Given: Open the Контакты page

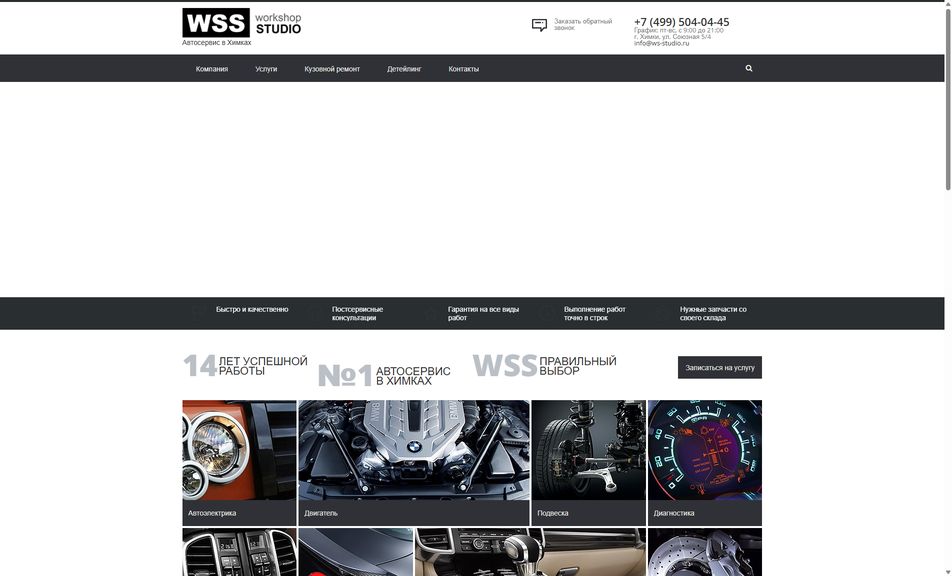Looking at the screenshot, I should tap(464, 69).
